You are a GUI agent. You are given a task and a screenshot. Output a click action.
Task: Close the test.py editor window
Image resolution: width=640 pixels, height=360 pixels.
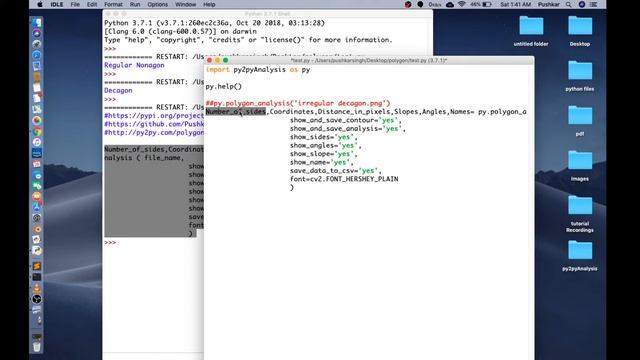(x=209, y=60)
